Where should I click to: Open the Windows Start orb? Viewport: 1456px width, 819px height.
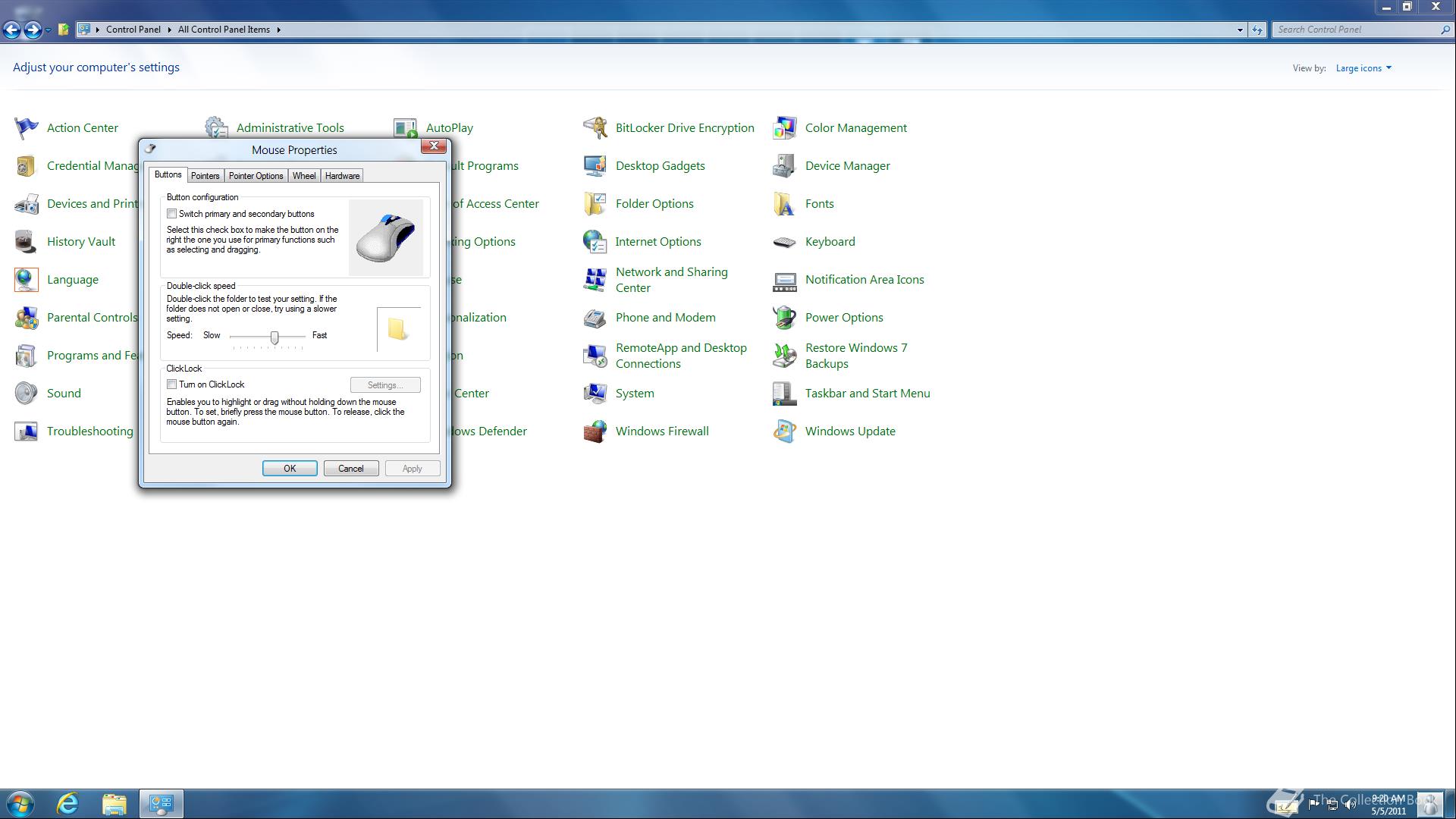tap(20, 804)
